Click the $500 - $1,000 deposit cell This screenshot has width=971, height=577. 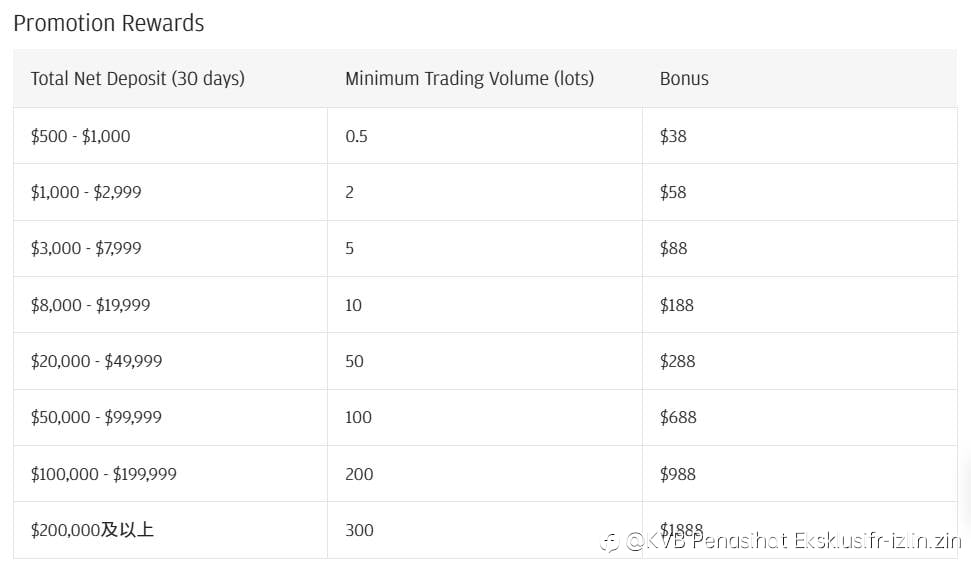pyautogui.click(x=170, y=136)
